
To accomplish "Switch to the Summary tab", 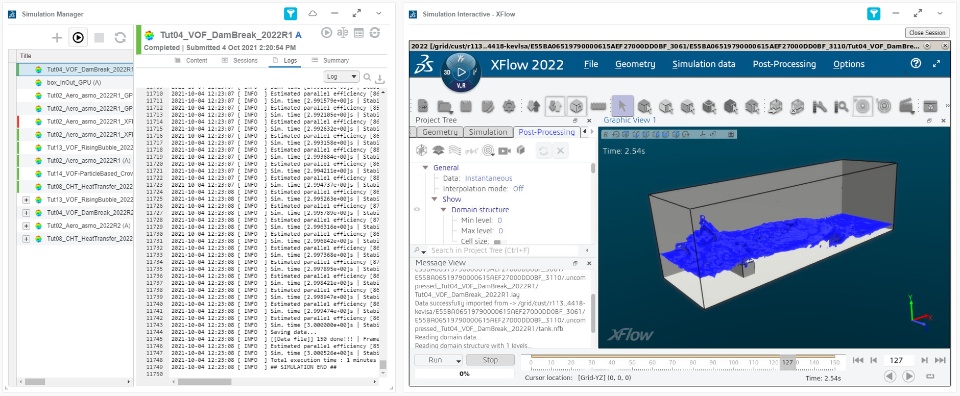I will point(330,61).
